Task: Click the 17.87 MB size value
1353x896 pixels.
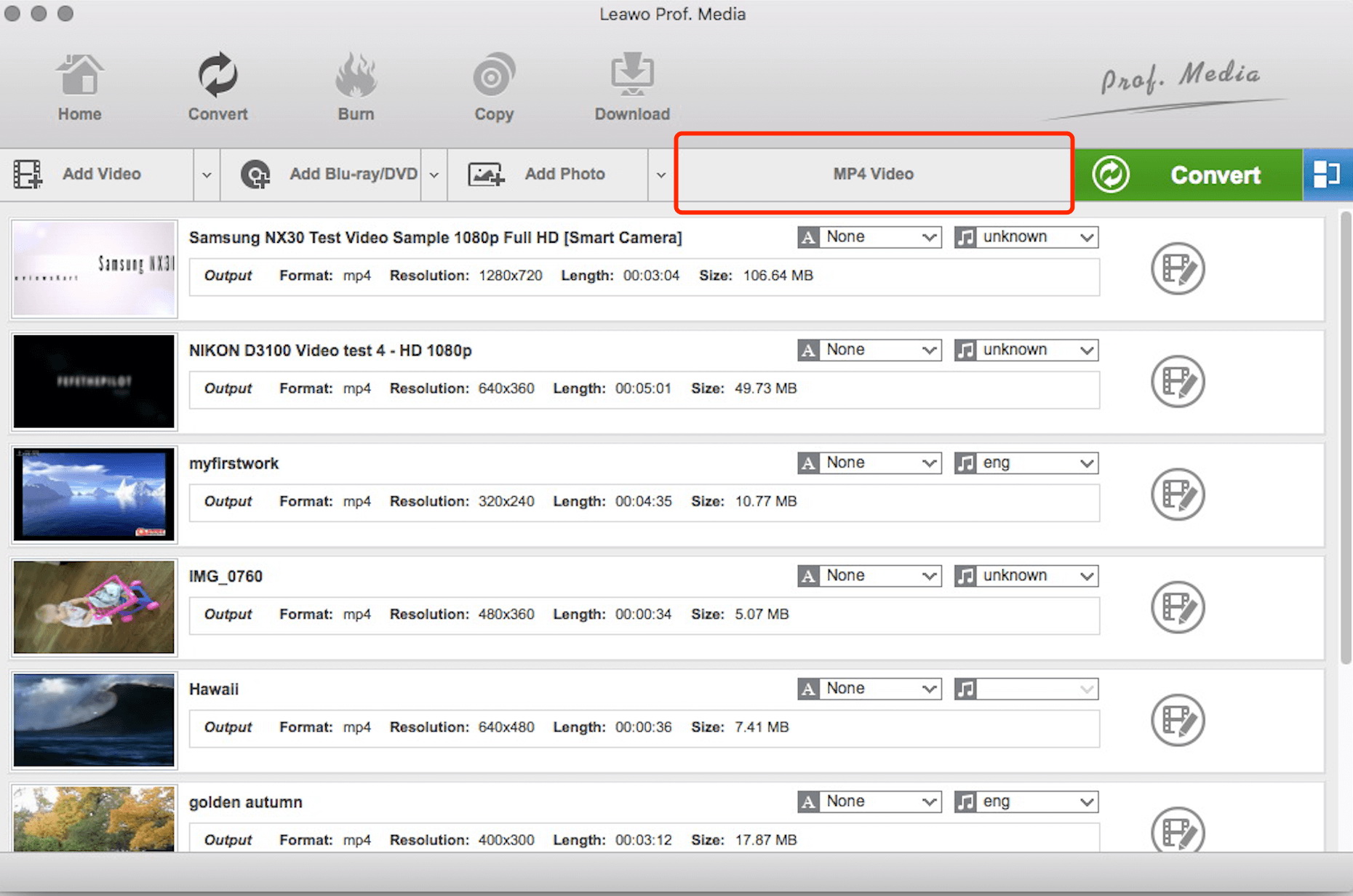Action: point(766,839)
